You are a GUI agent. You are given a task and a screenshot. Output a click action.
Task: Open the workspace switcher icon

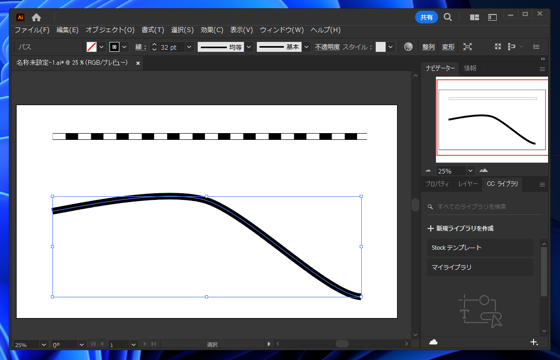tap(492, 17)
